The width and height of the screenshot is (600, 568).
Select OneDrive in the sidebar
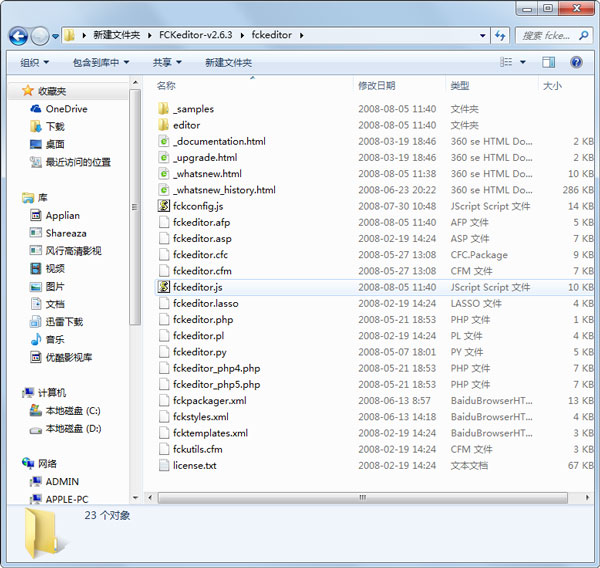(x=66, y=109)
